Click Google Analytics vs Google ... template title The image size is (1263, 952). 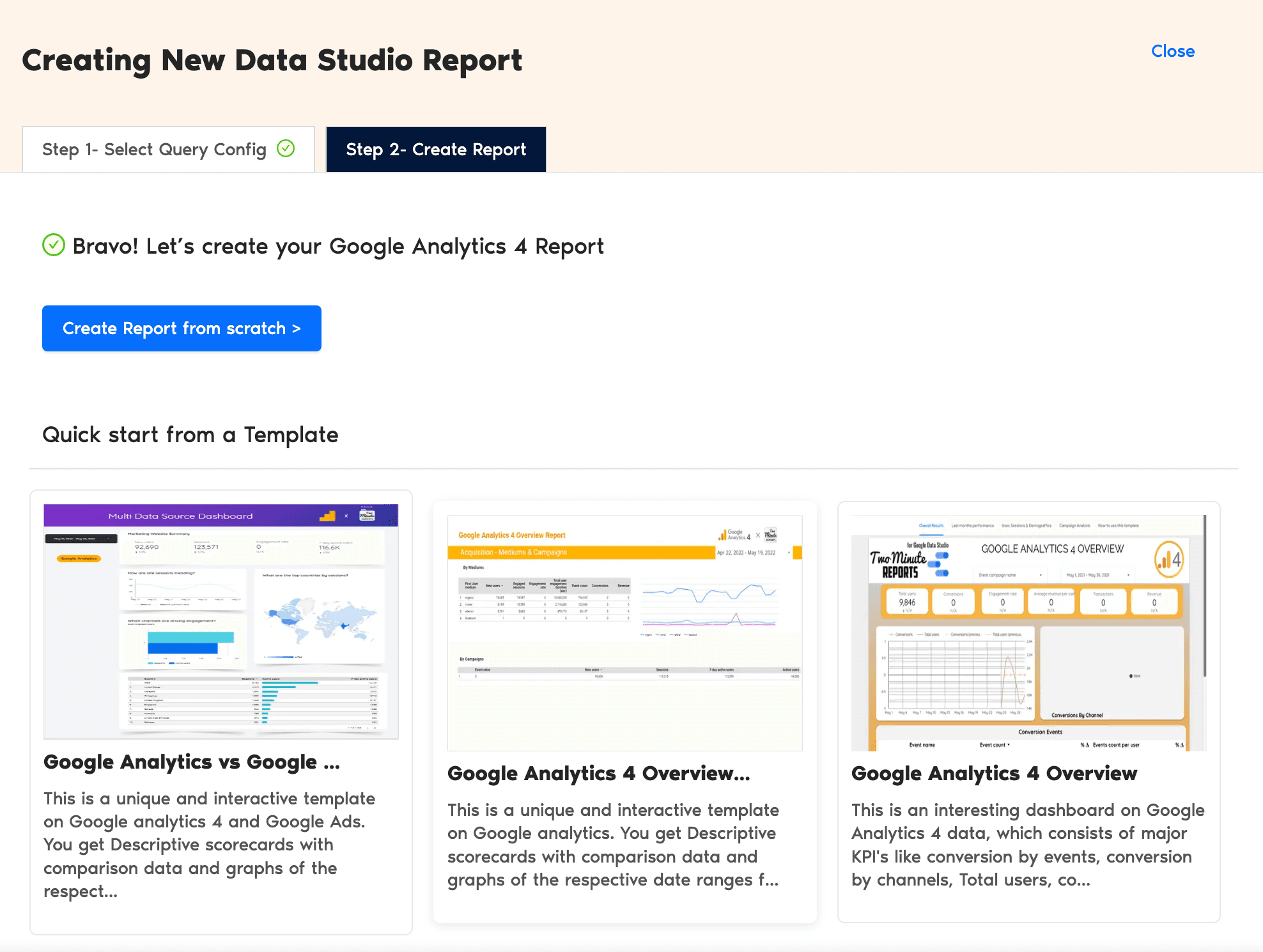pyautogui.click(x=191, y=762)
